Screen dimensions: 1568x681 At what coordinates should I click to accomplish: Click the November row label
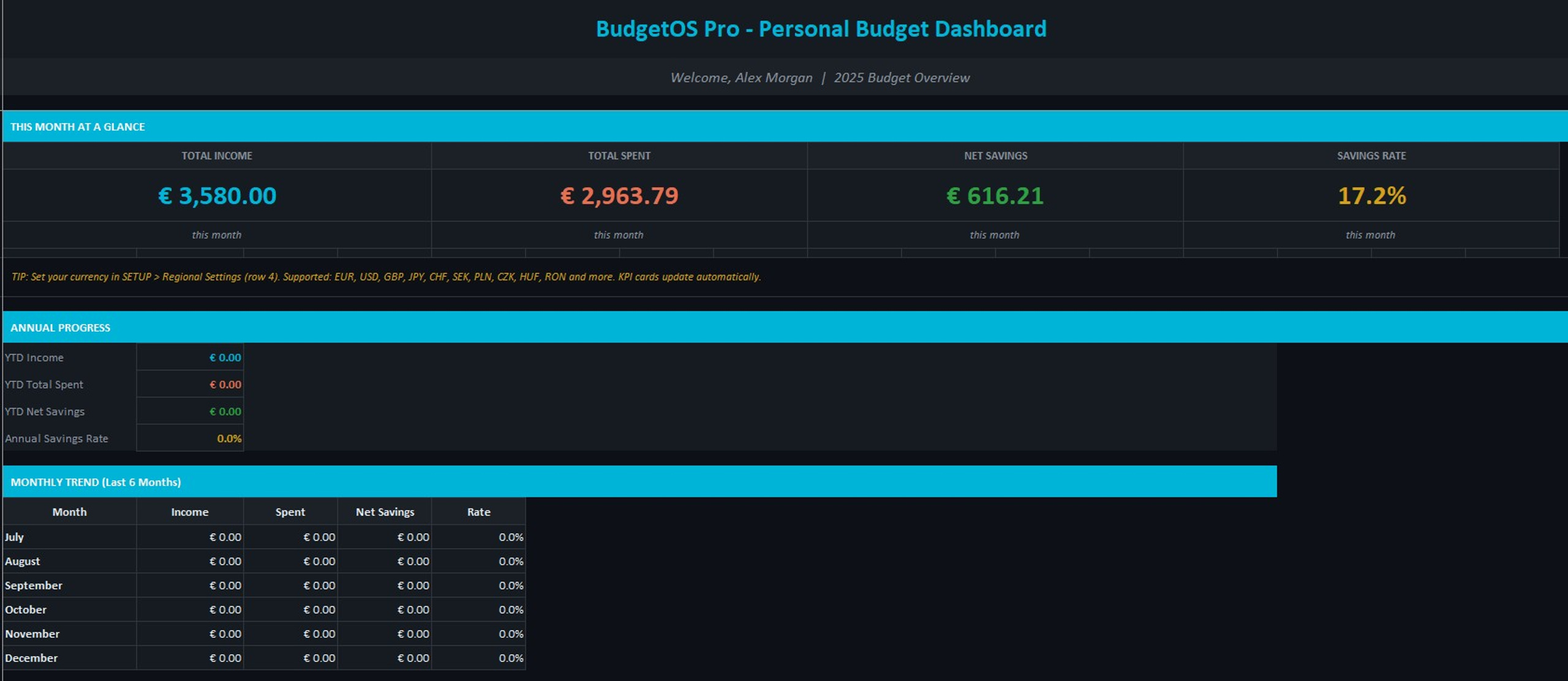pyautogui.click(x=32, y=634)
